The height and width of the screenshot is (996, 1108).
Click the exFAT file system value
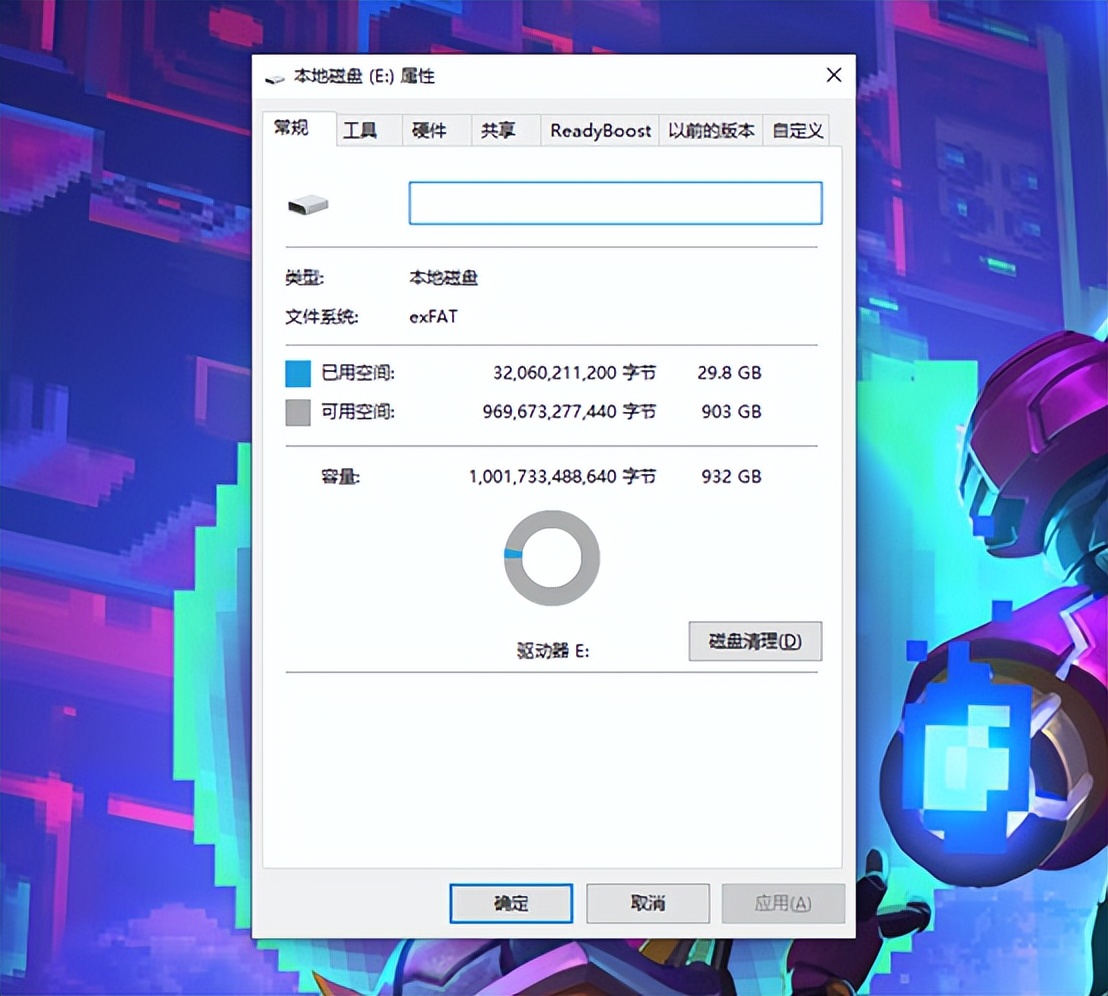click(433, 316)
